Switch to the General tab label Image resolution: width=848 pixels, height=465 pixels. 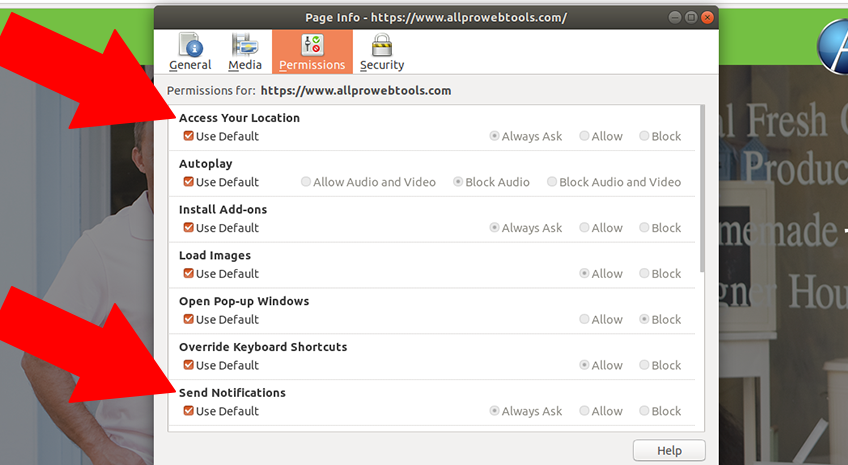point(190,65)
